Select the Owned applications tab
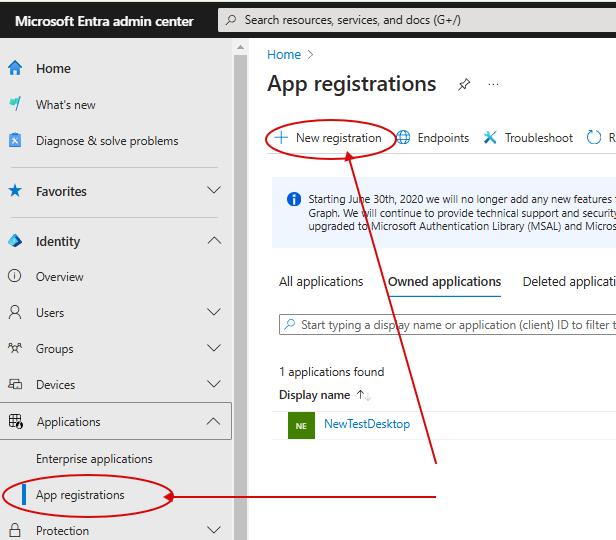This screenshot has width=616, height=540. click(x=444, y=282)
